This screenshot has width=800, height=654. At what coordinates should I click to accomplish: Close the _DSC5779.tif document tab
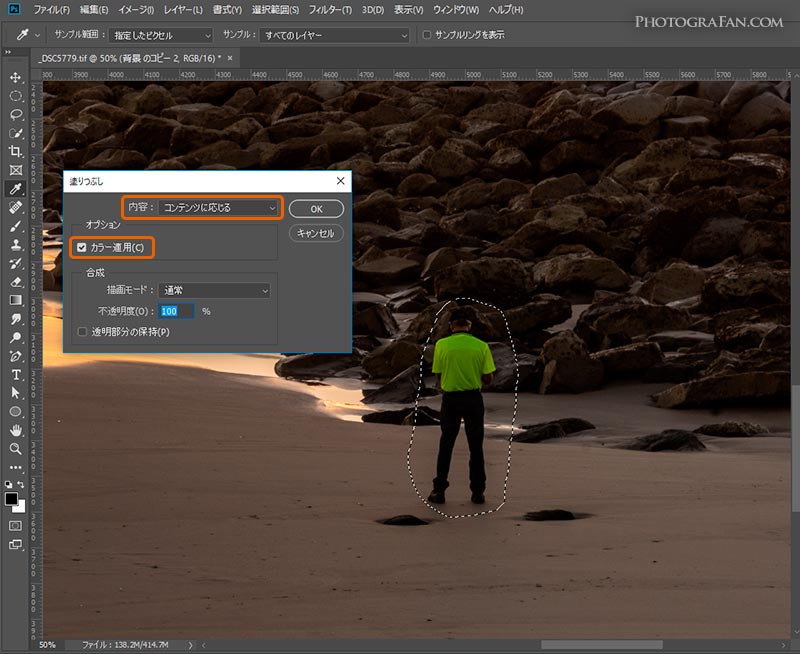coord(230,58)
